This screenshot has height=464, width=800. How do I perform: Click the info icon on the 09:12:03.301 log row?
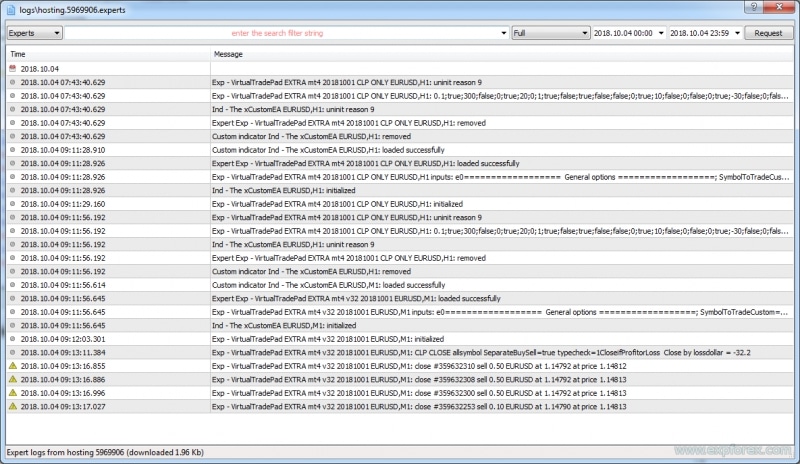11,338
